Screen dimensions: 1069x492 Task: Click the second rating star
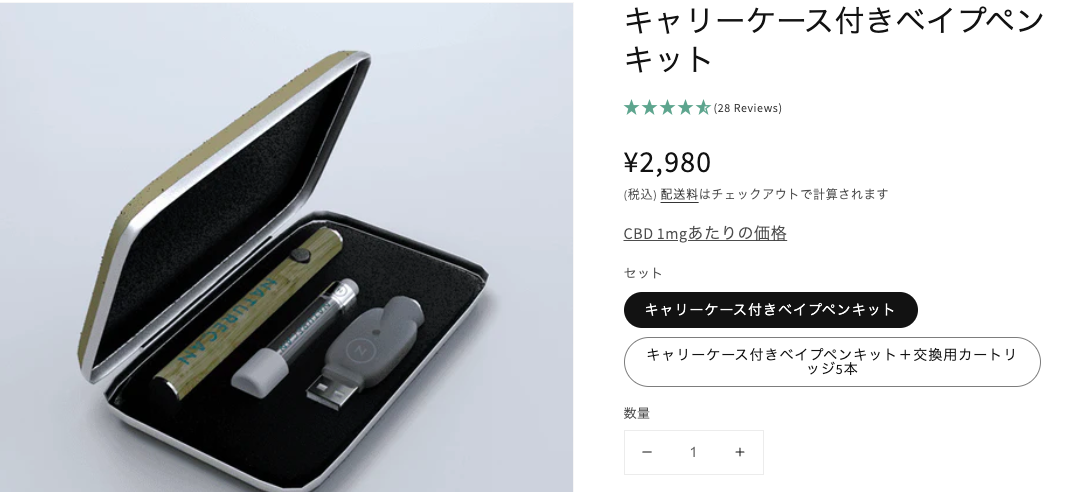point(650,108)
